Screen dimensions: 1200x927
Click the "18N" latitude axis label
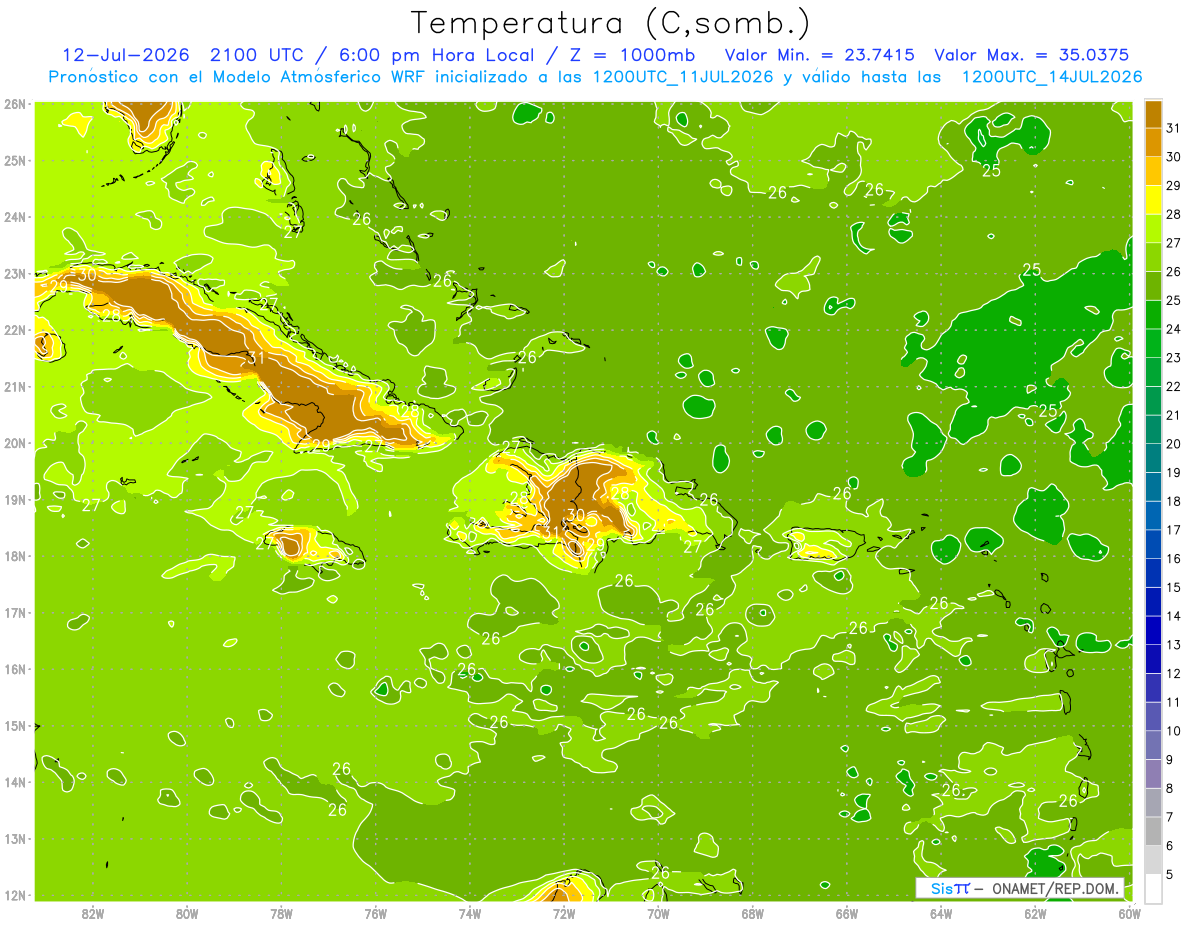[x=14, y=556]
